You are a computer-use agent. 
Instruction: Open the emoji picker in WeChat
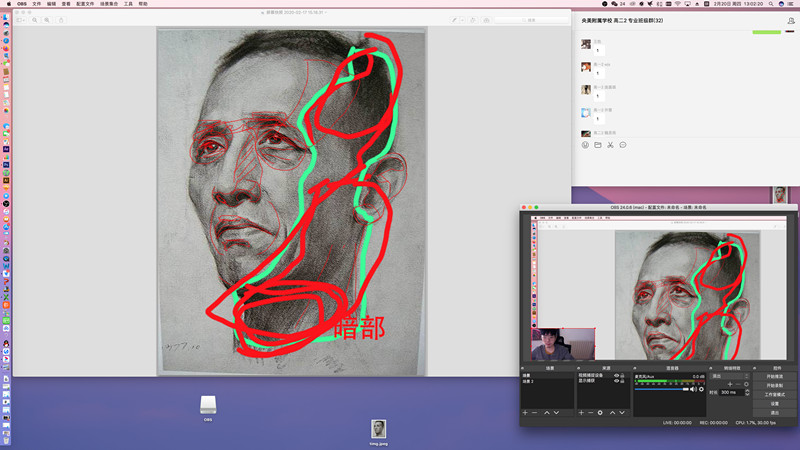(585, 145)
